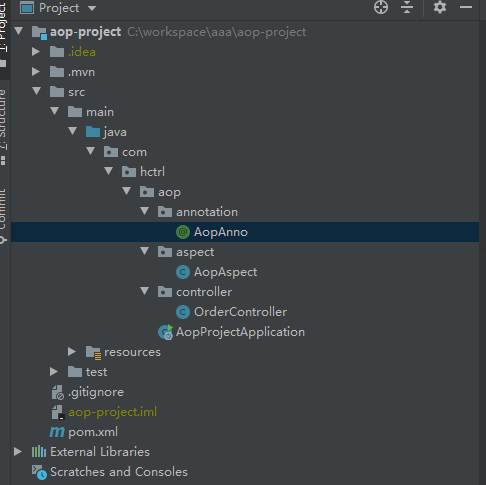
Task: Click the green @ annotation icon of AopAnno
Action: [183, 232]
